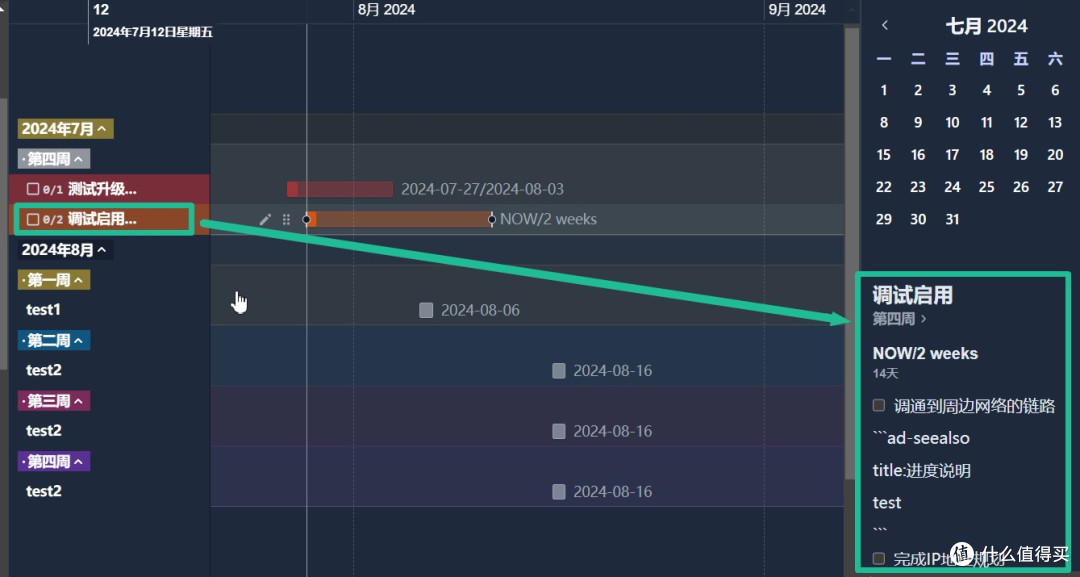Select the test1 task in the sidebar
Image resolution: width=1080 pixels, height=577 pixels.
click(x=44, y=310)
